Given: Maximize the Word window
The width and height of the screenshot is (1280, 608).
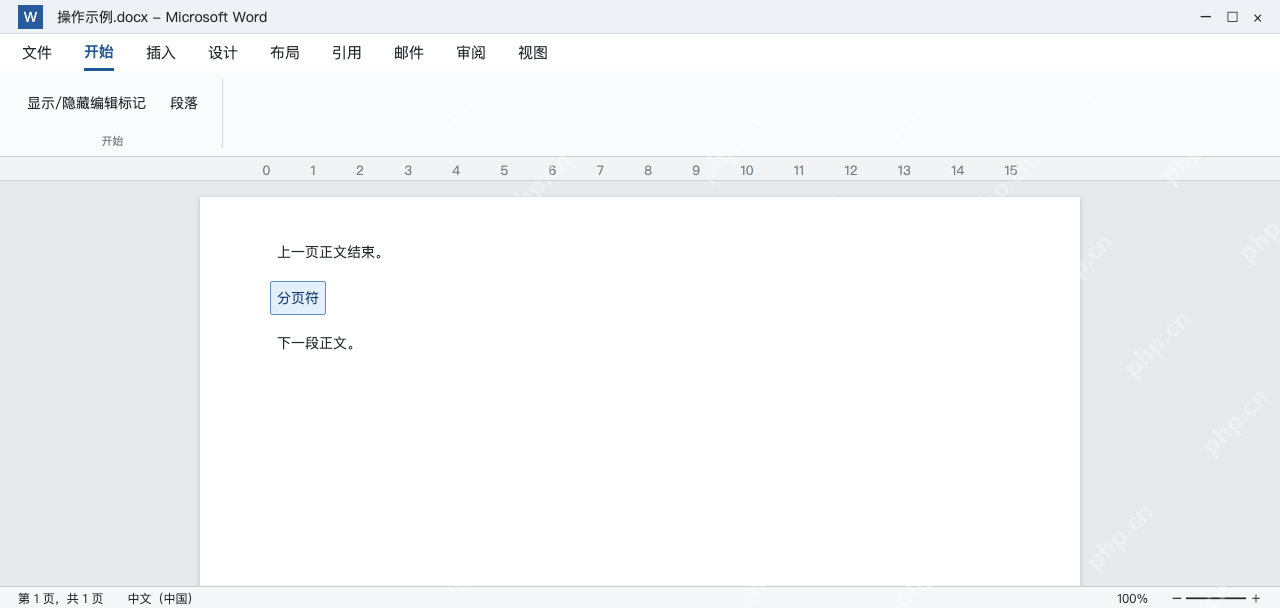Looking at the screenshot, I should (x=1232, y=17).
